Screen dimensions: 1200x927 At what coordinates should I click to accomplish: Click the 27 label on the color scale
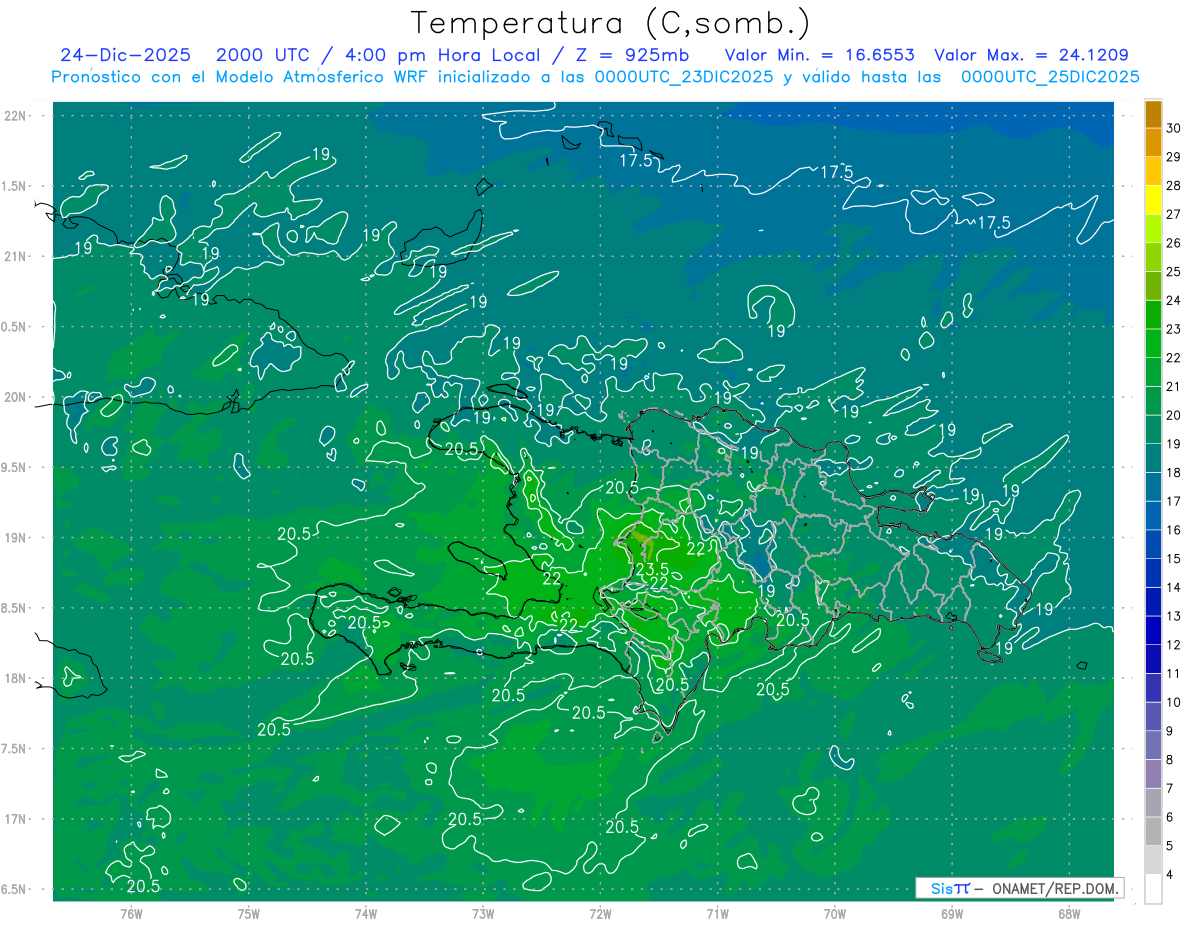point(1174,214)
